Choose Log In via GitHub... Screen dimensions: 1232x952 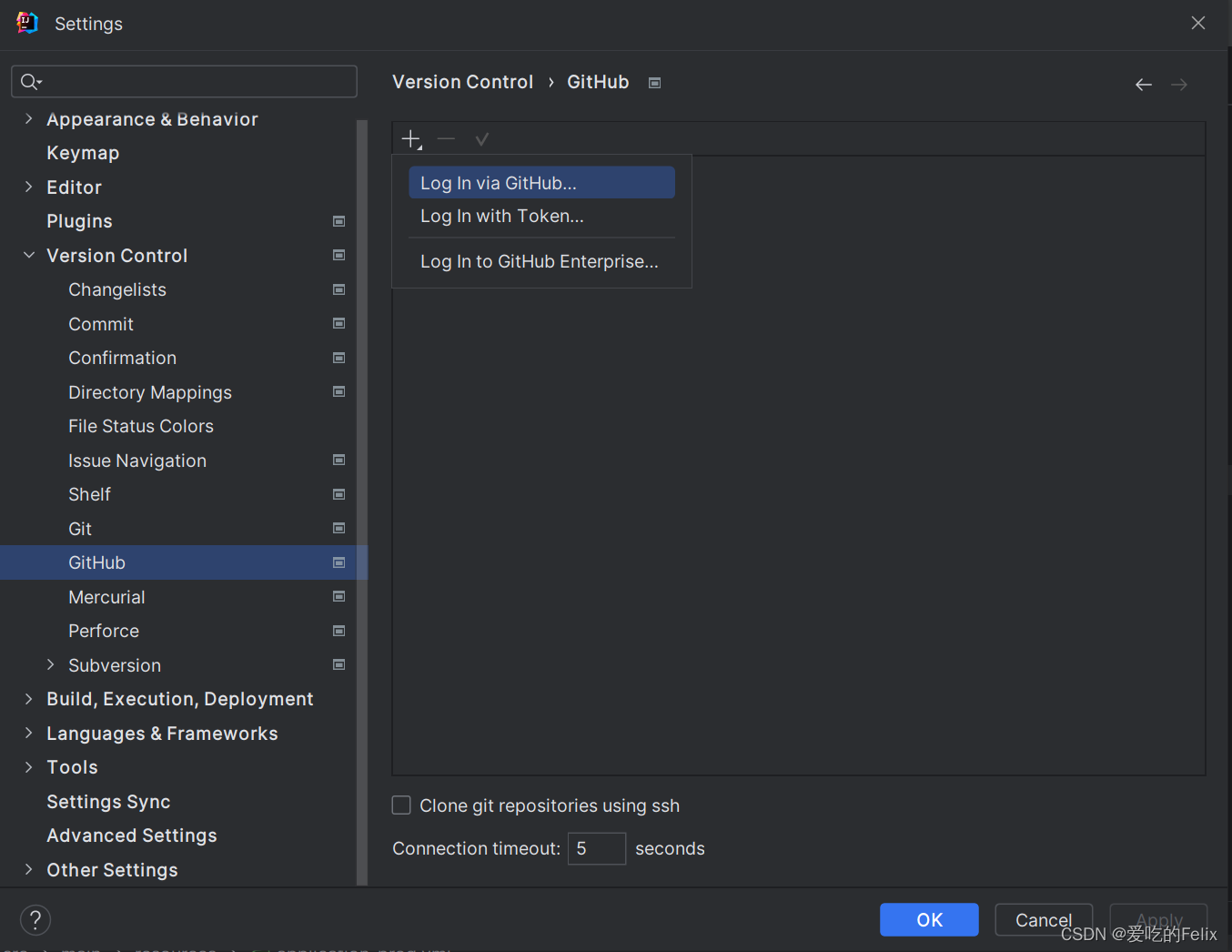541,183
